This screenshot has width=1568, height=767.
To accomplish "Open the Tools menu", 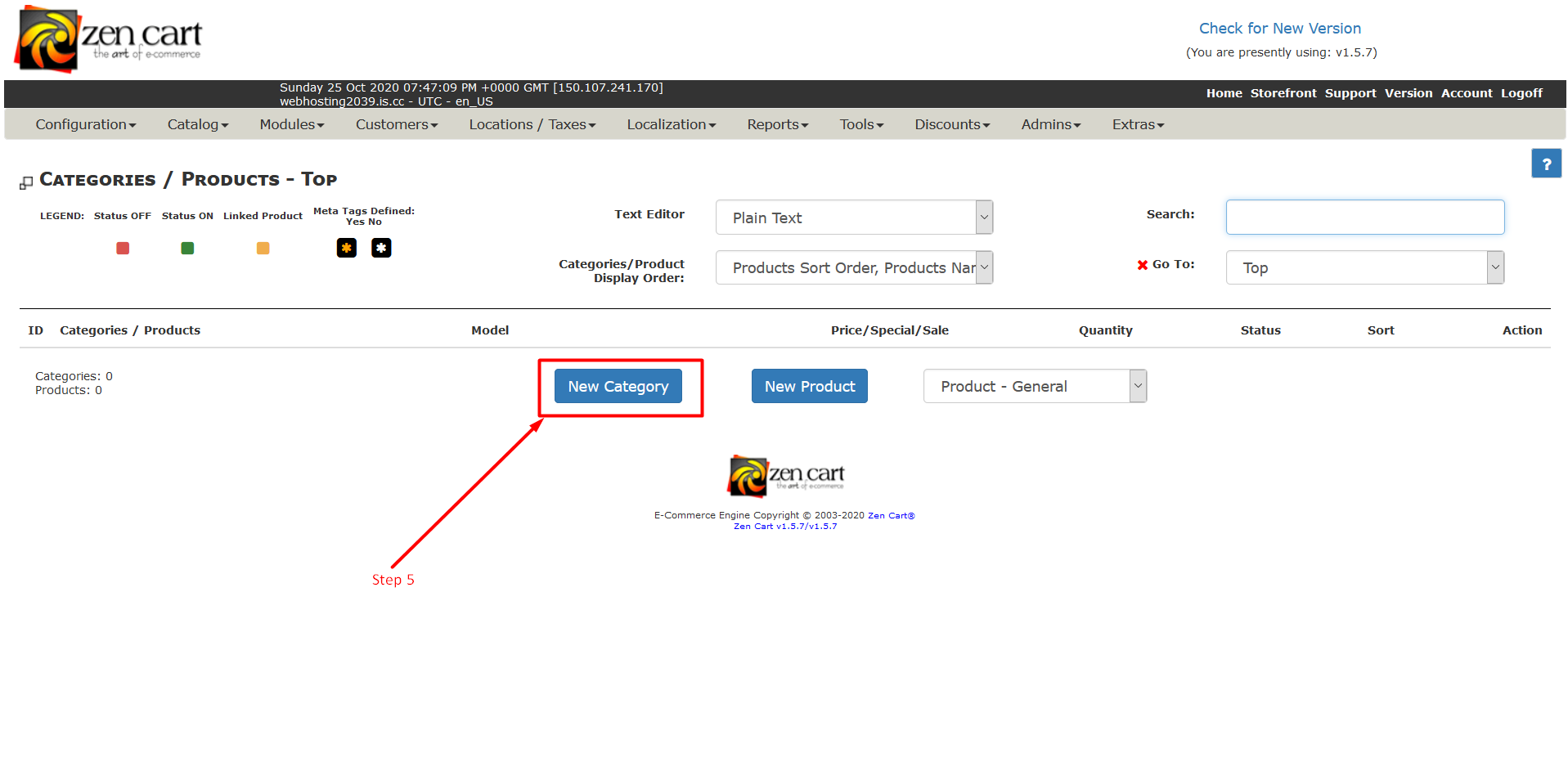I will pos(862,124).
